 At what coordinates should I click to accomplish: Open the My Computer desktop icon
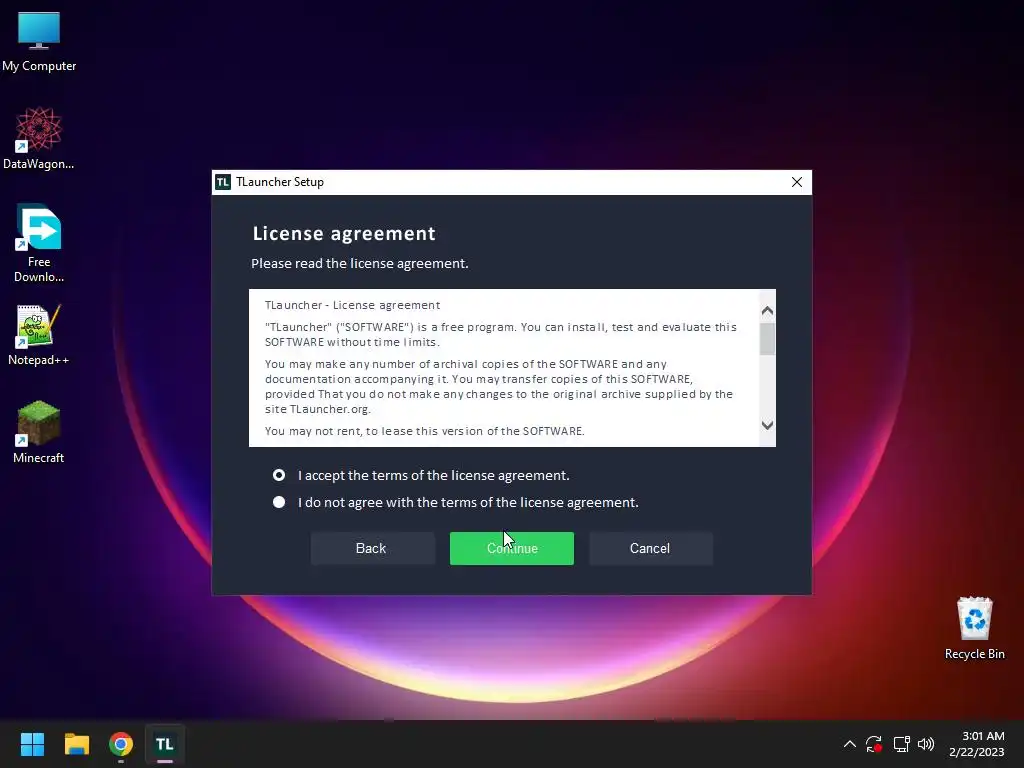point(39,41)
